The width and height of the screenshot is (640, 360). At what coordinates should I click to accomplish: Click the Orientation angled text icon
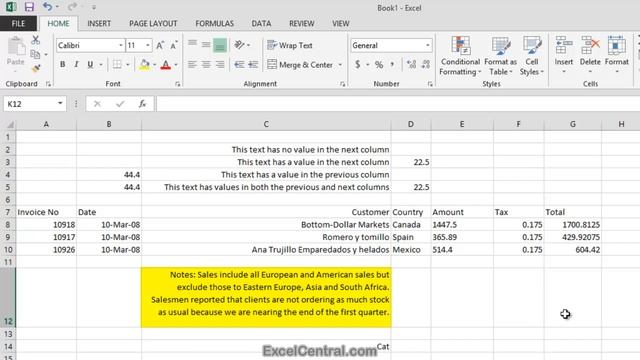(x=239, y=45)
